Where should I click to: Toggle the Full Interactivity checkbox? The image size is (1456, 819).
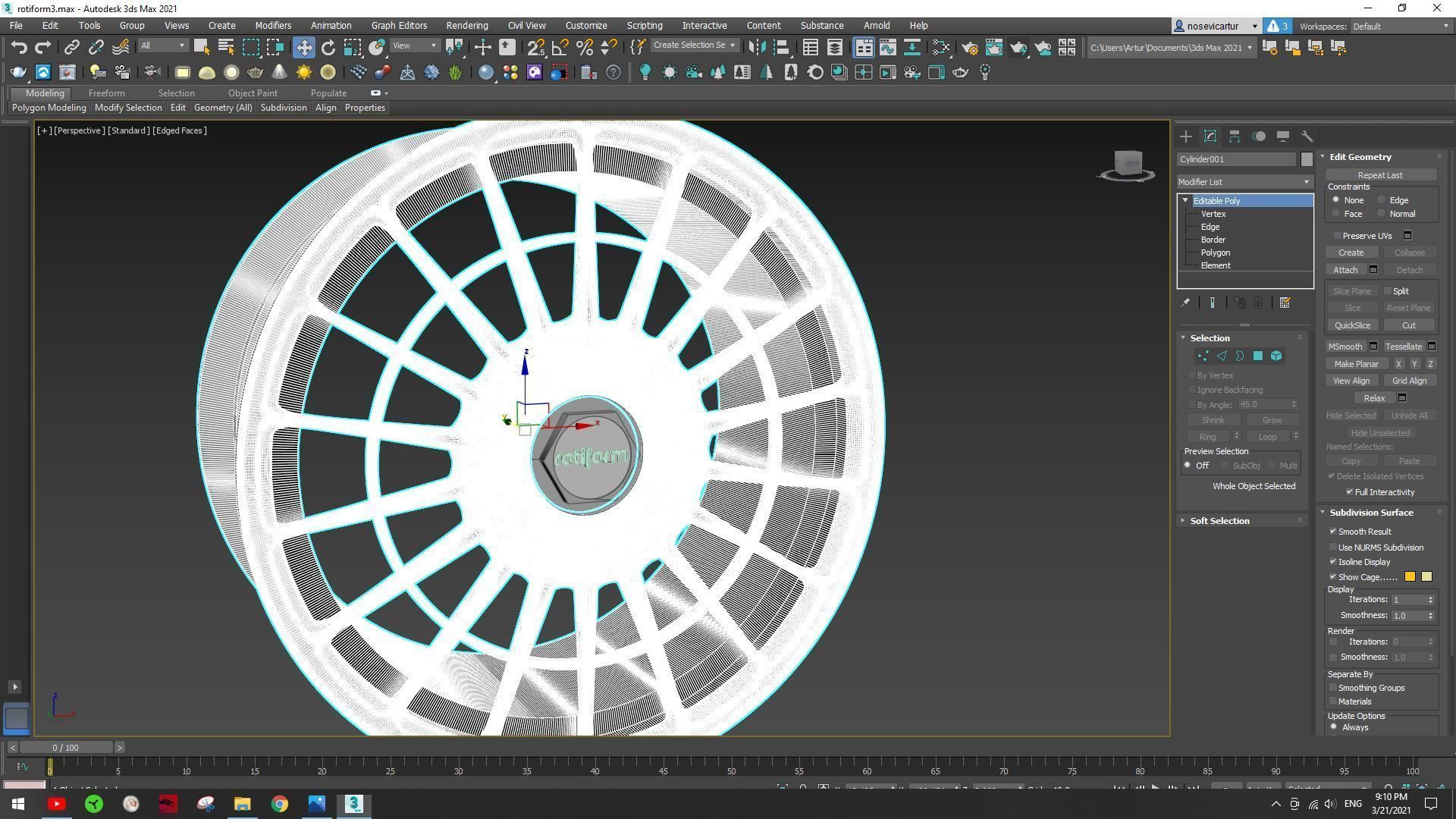tap(1350, 491)
